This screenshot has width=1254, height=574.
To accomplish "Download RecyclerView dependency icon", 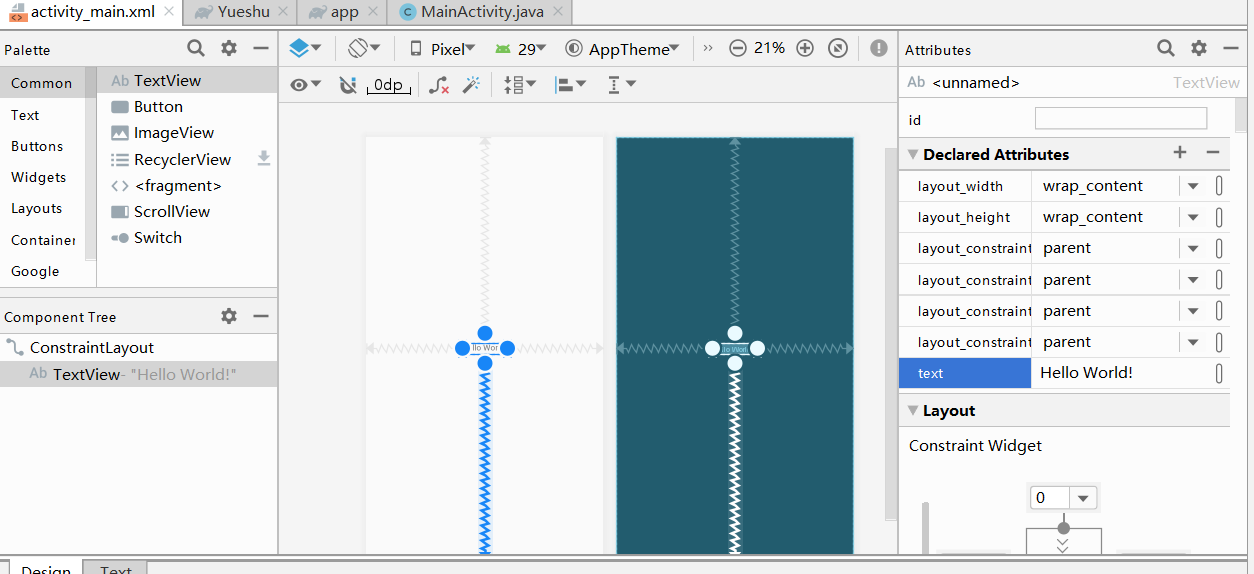I will (x=264, y=158).
